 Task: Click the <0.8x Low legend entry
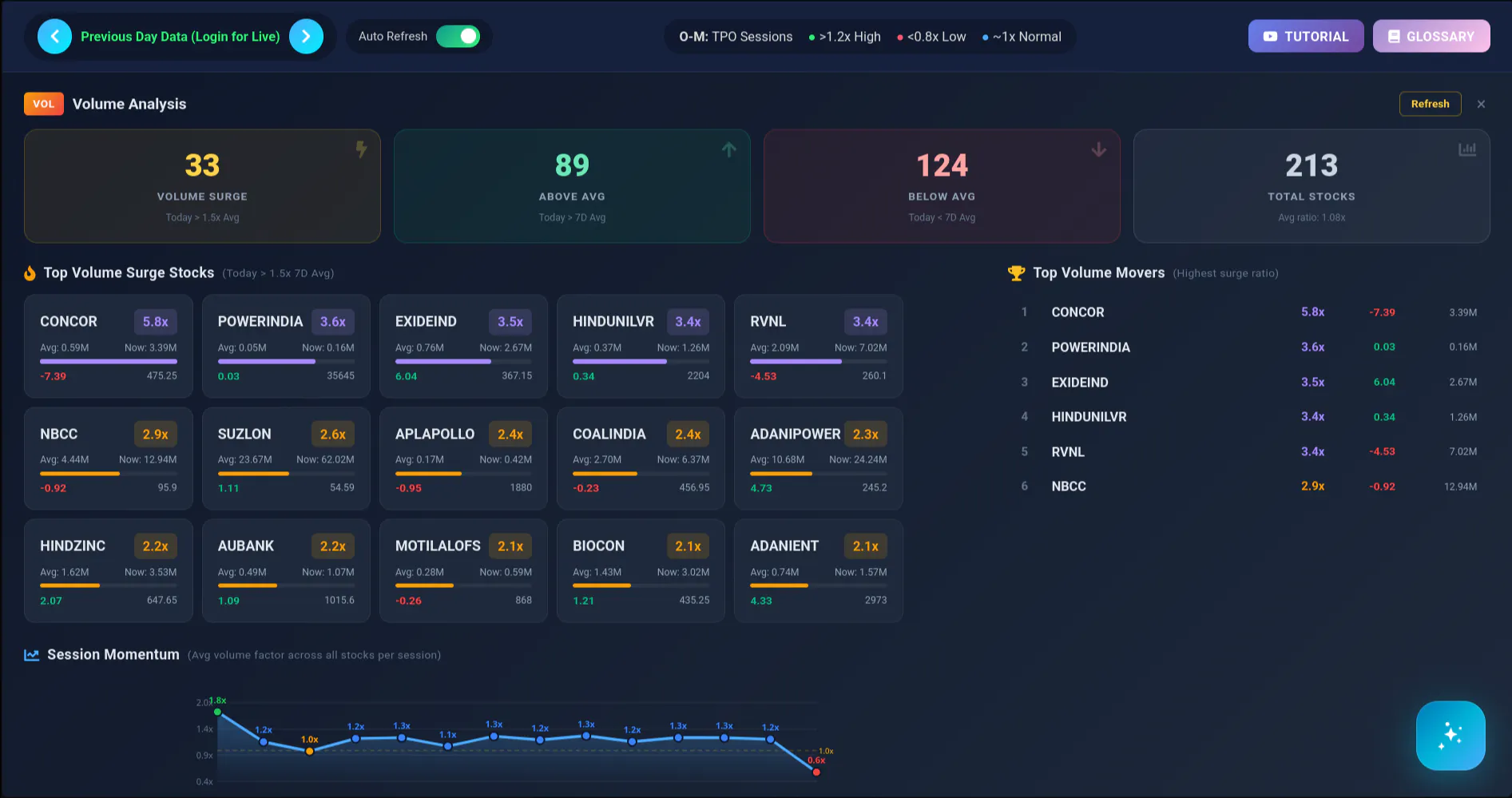pos(931,37)
